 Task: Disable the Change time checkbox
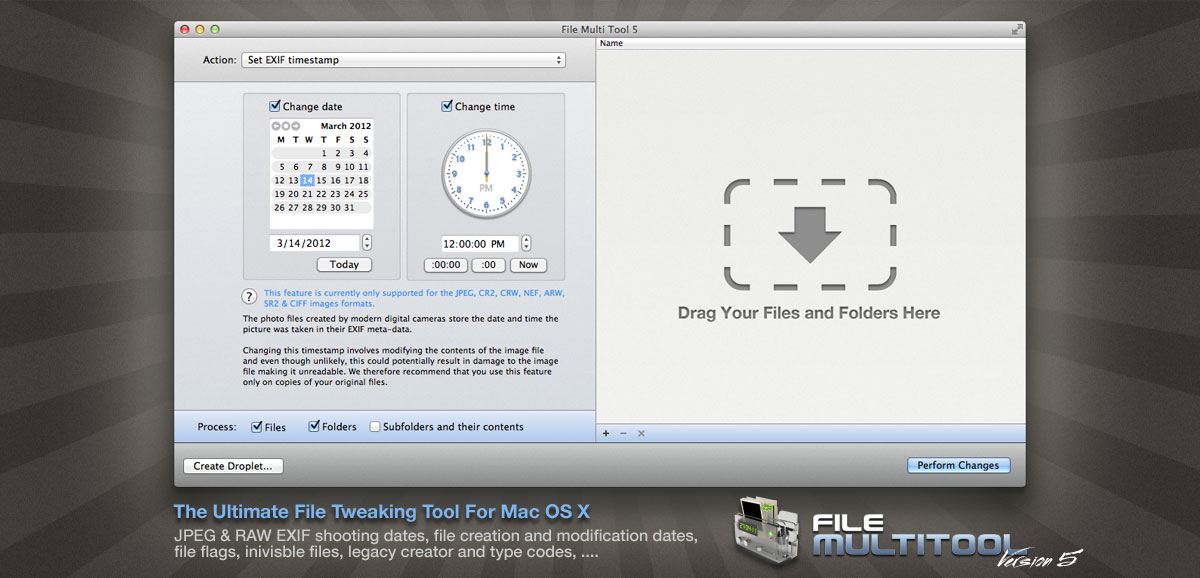[447, 106]
